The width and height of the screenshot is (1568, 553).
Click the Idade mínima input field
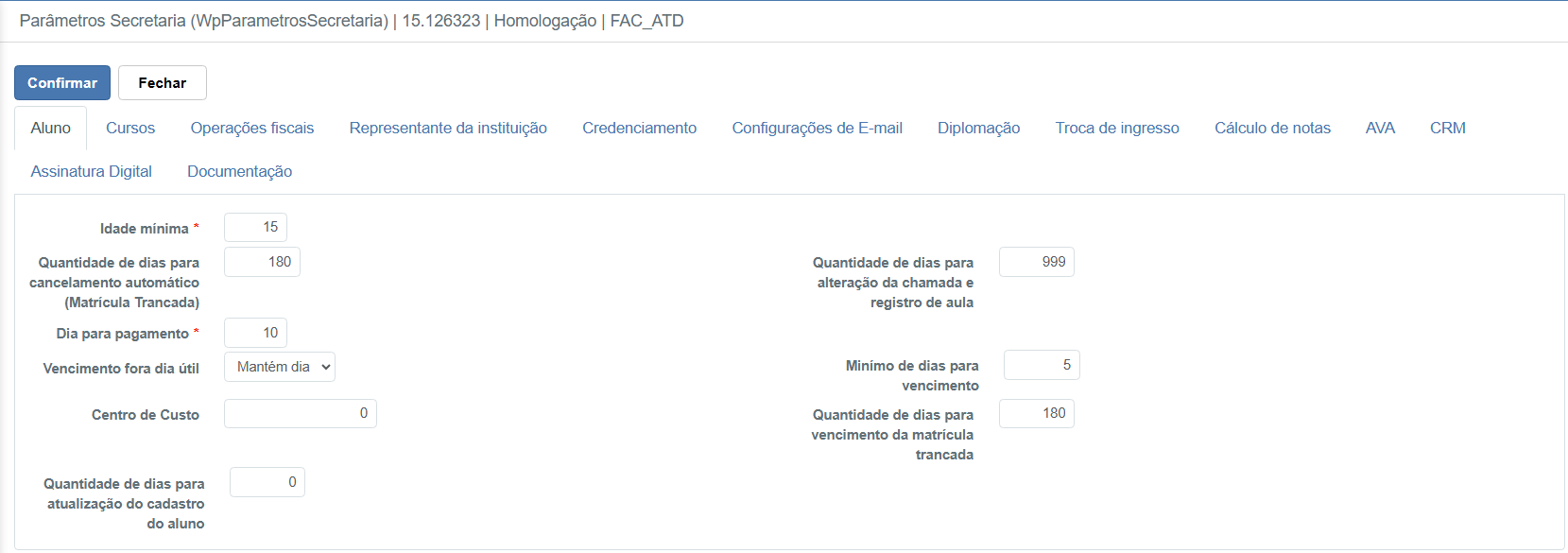[x=255, y=228]
